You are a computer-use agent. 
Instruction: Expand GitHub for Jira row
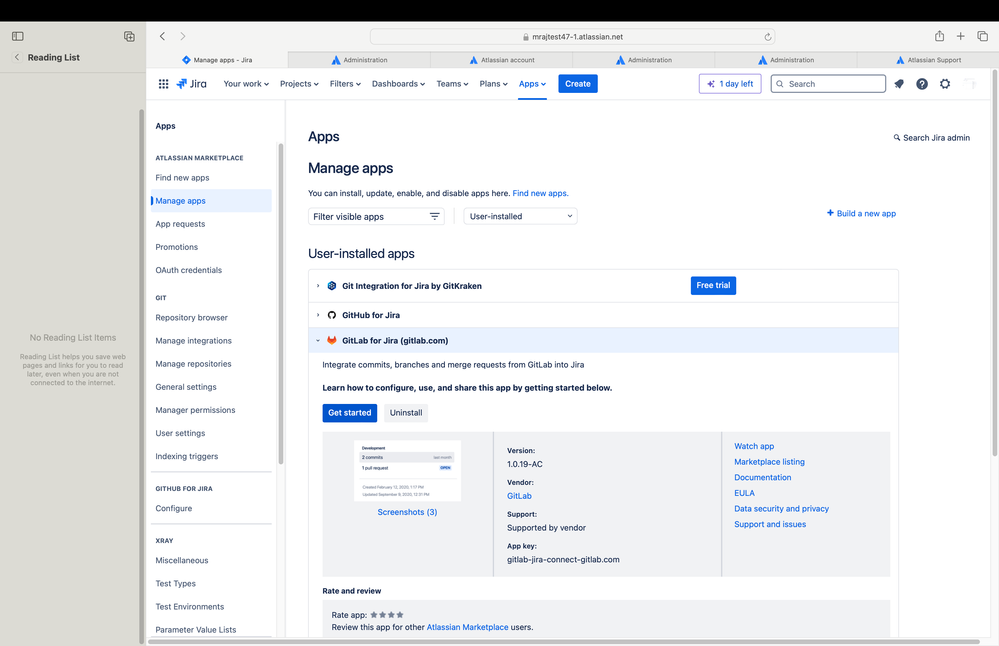318,315
